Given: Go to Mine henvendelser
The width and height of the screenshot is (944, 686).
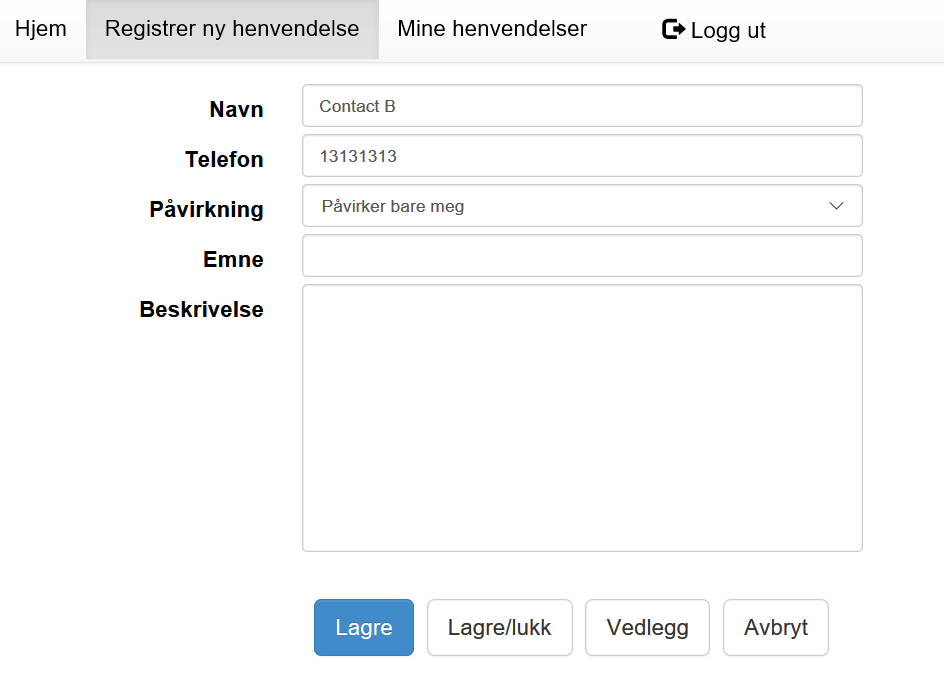Looking at the screenshot, I should click(492, 29).
